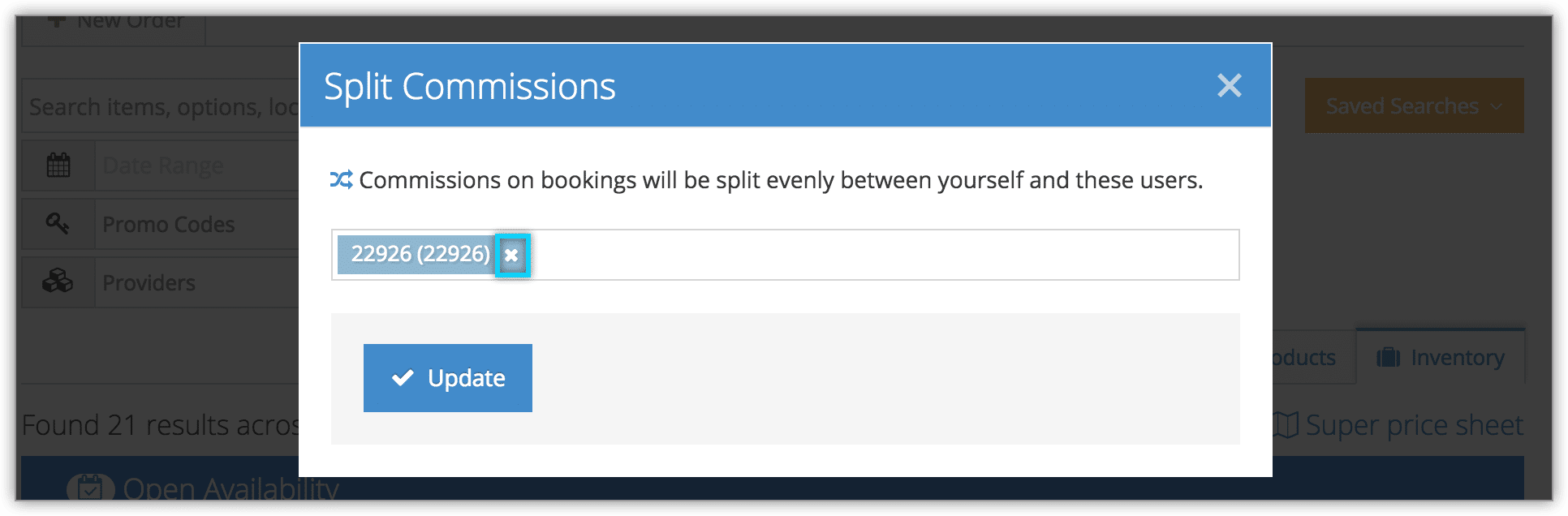
Task: Open the Super price sheet link
Action: coord(1398,424)
